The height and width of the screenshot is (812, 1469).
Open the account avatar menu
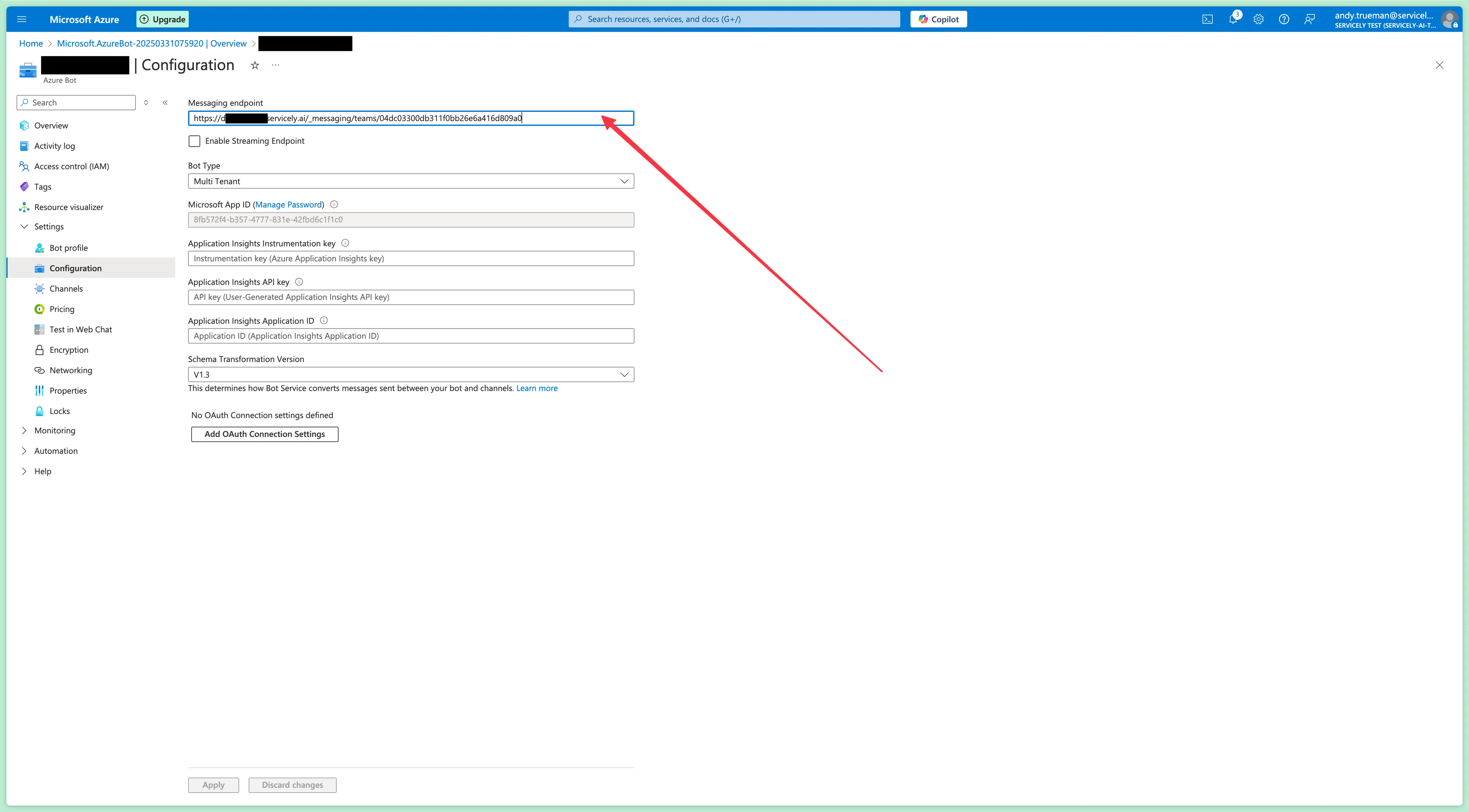coord(1449,19)
